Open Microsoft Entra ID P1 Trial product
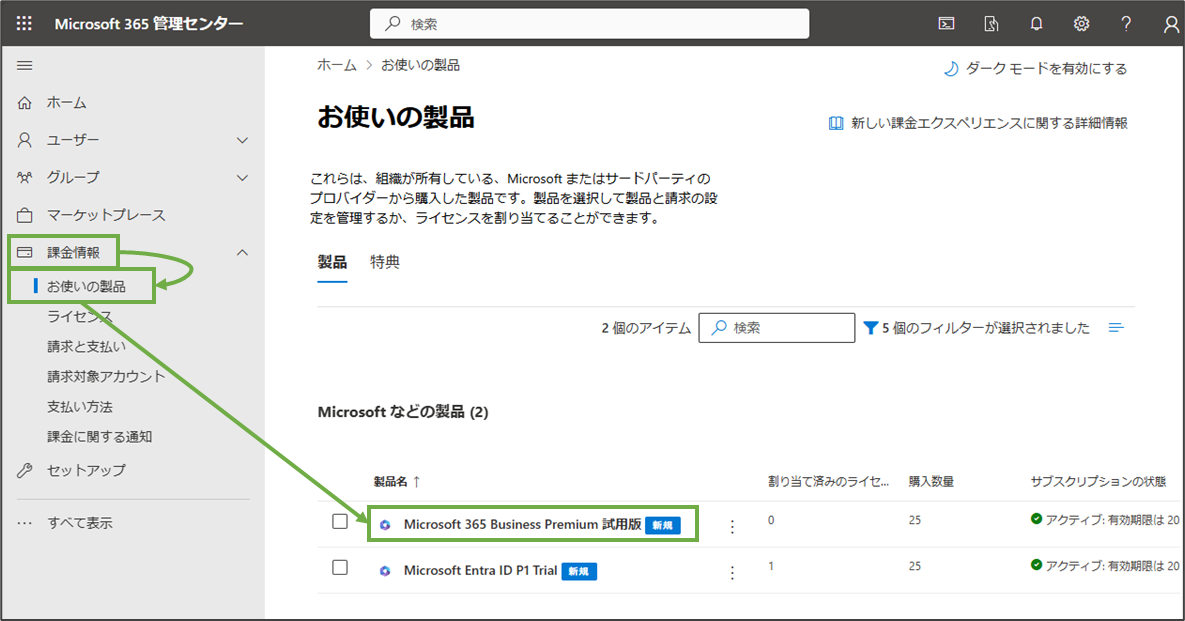This screenshot has height=621, width=1185. tap(480, 570)
